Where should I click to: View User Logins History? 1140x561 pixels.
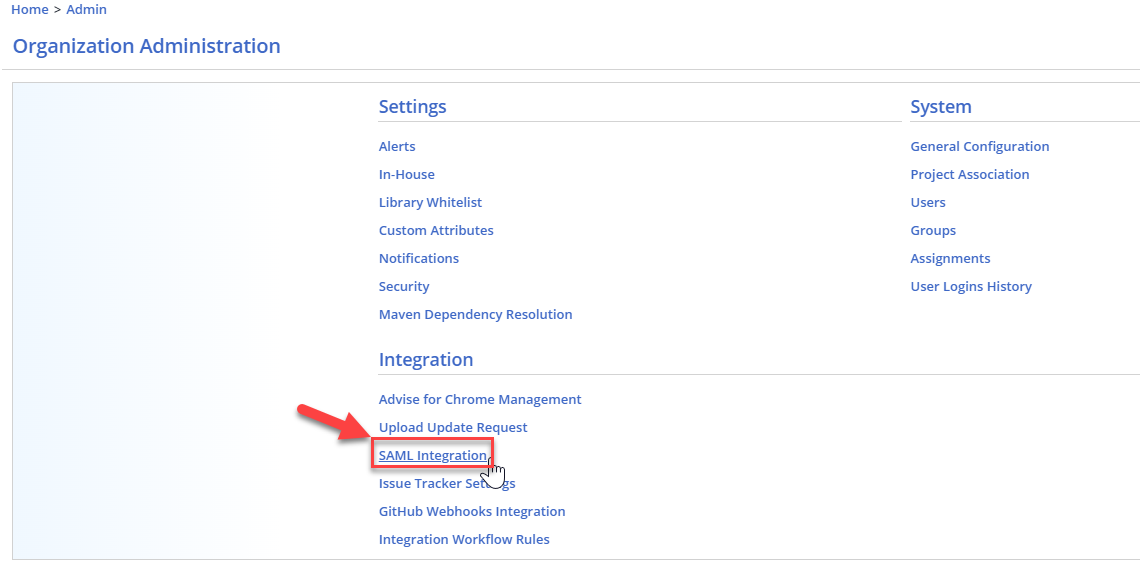pyautogui.click(x=970, y=286)
